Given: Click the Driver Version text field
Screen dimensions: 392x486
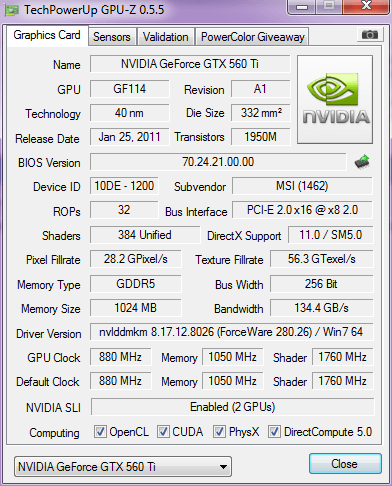Looking at the screenshot, I should coord(231,332).
